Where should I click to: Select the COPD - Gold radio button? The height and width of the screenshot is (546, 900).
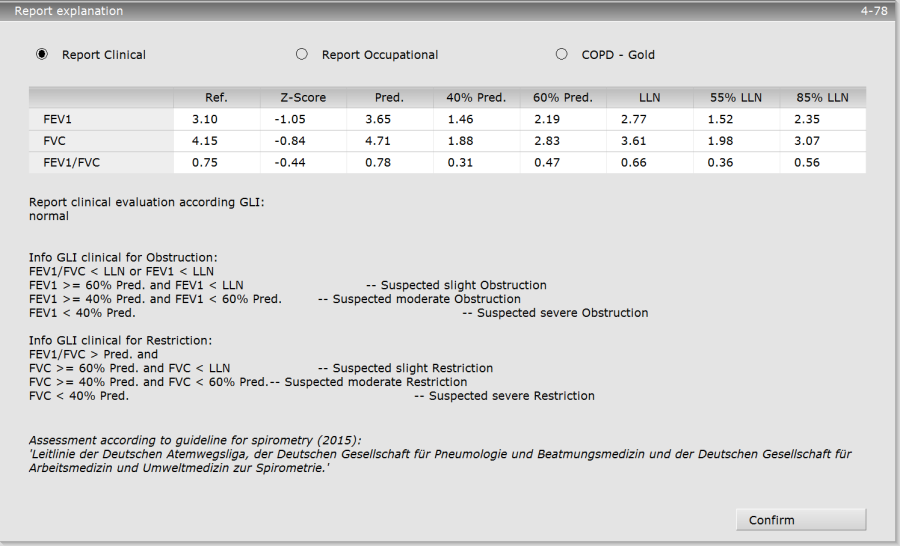click(x=561, y=54)
